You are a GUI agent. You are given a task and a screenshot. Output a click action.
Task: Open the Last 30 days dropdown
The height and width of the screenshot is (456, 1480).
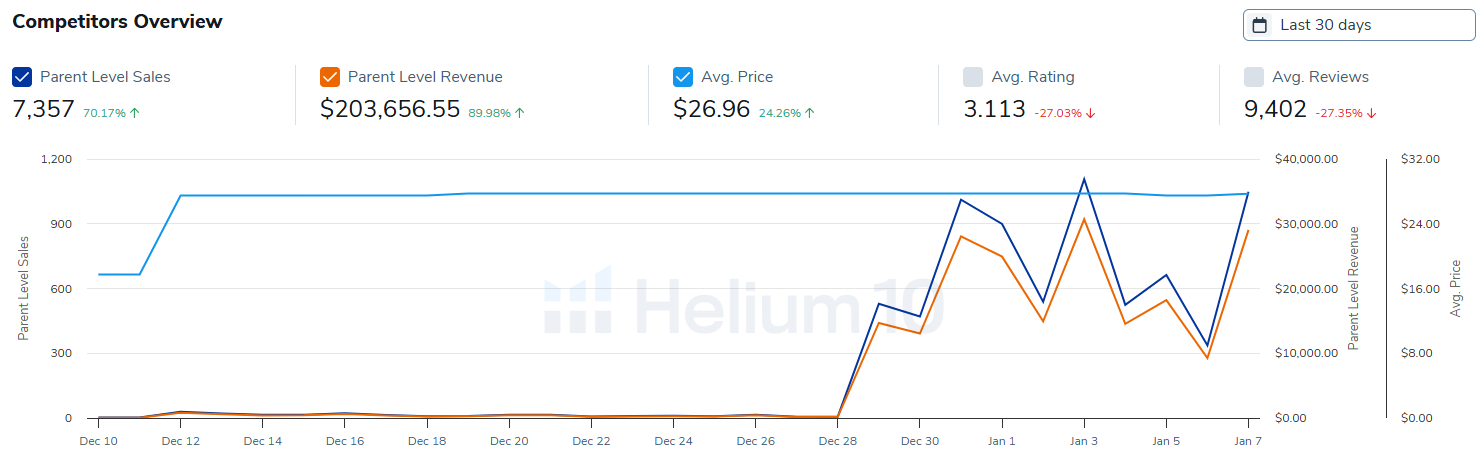(x=1358, y=25)
